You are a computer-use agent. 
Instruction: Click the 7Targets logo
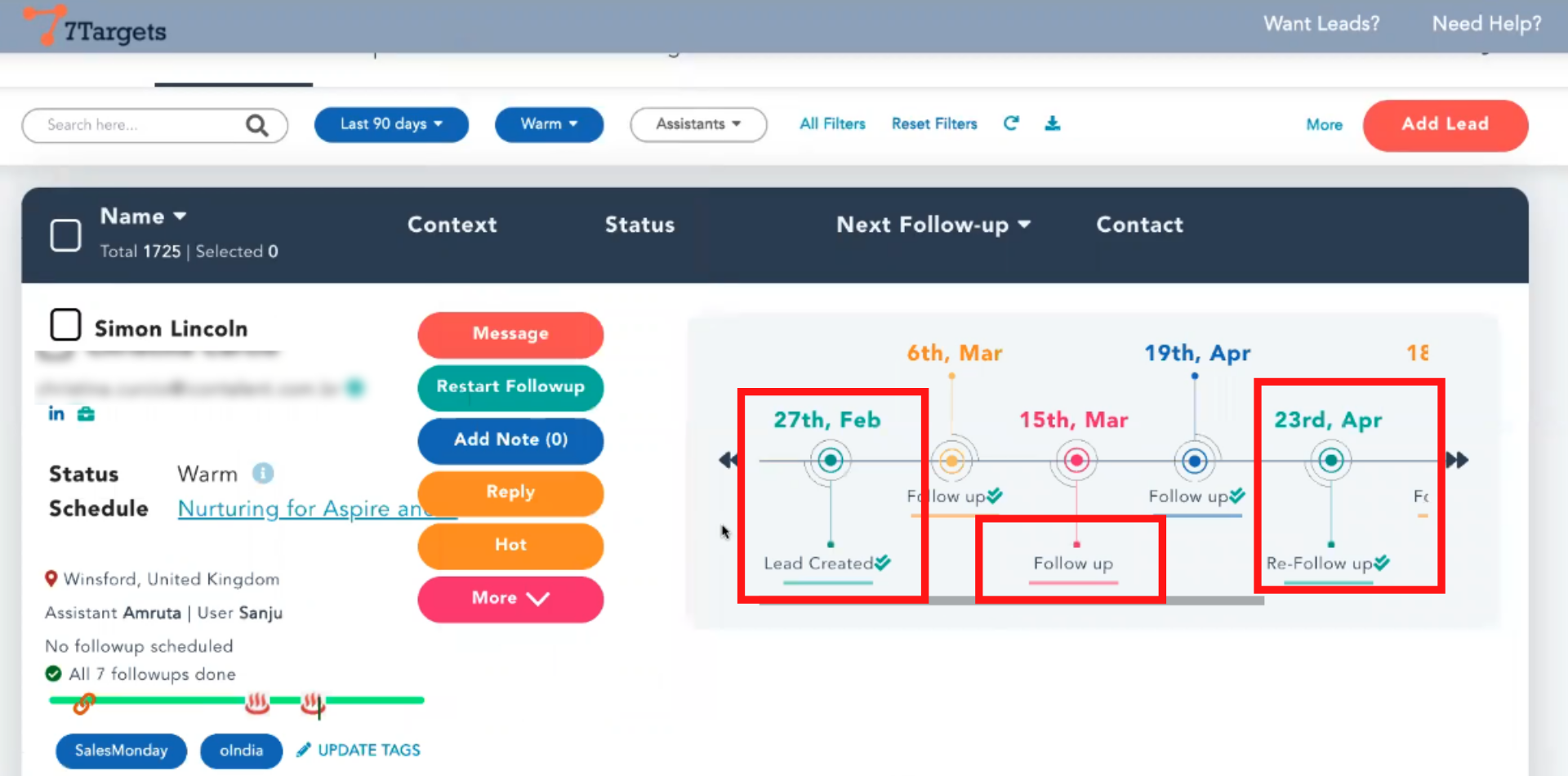[x=95, y=27]
